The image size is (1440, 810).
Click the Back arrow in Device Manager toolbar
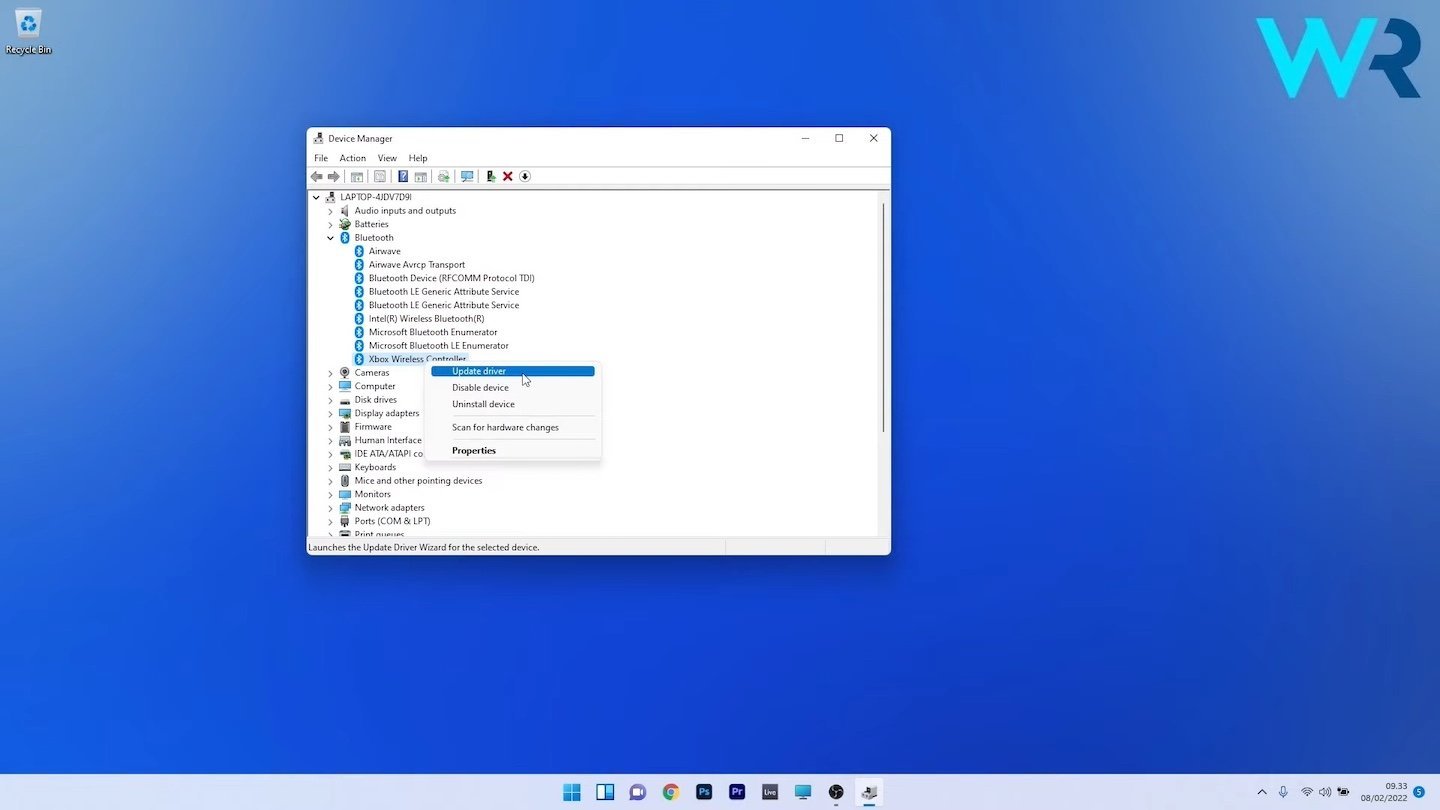(x=317, y=176)
